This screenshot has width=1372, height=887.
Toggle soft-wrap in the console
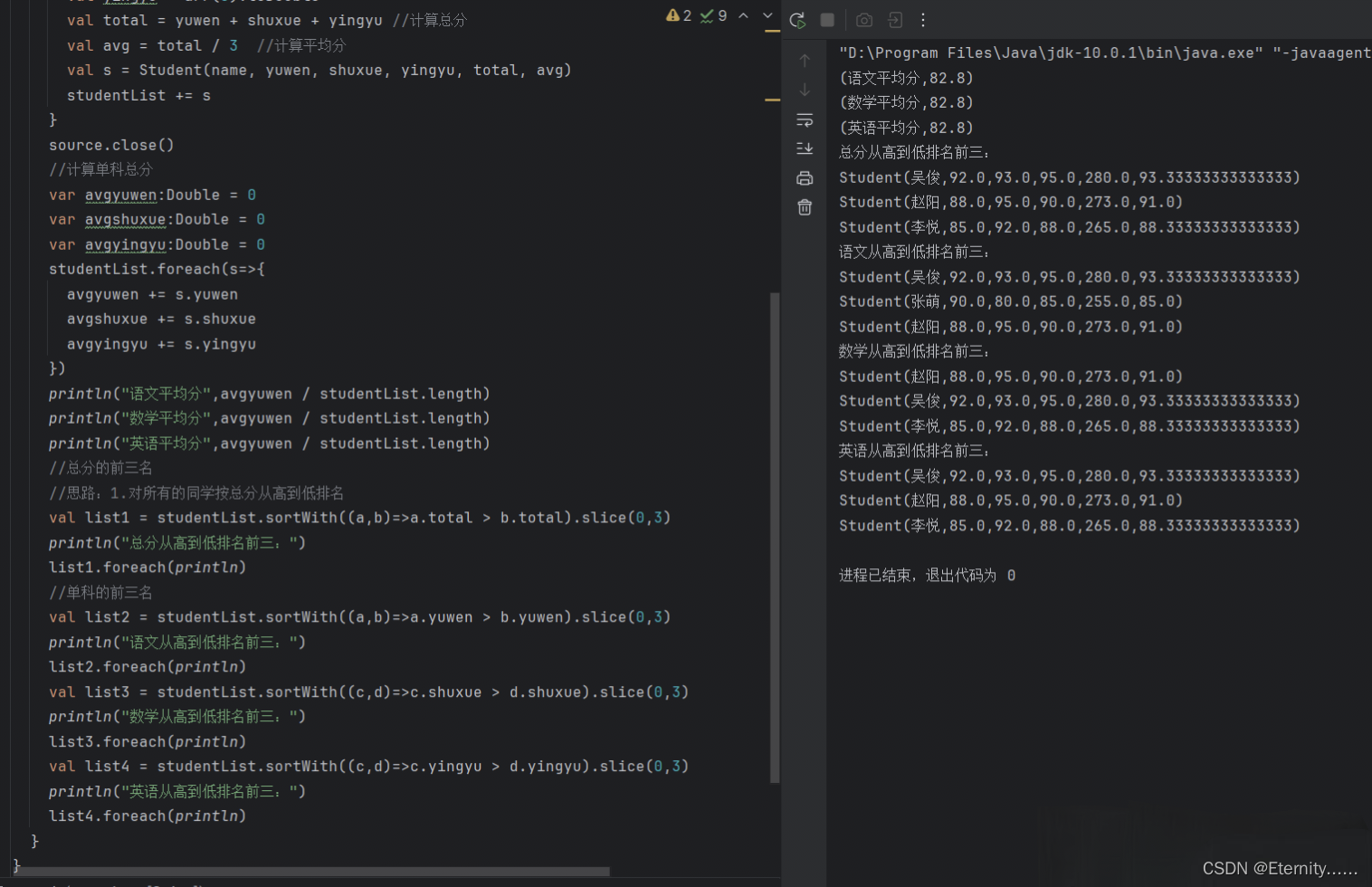pyautogui.click(x=805, y=119)
